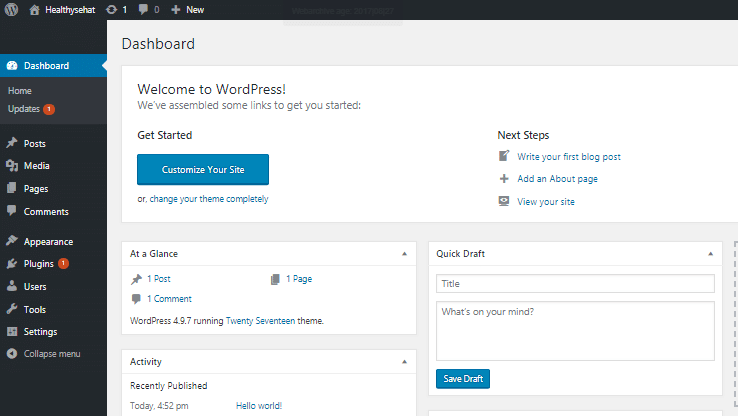This screenshot has width=738, height=416.
Task: Click the pencil icon beside Write your first blog post
Action: [x=504, y=156]
